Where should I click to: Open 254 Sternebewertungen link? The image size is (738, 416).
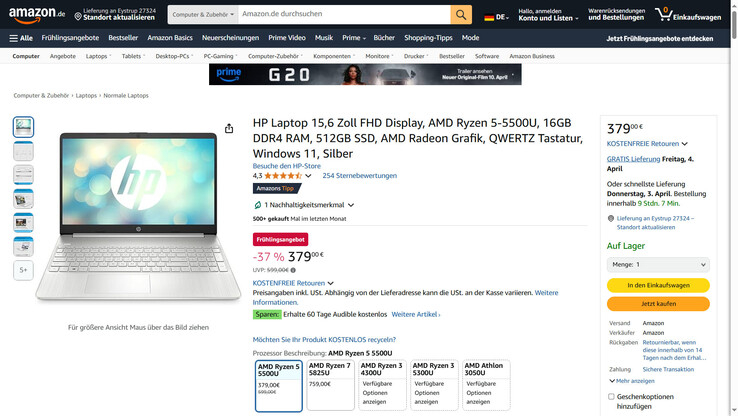[360, 176]
